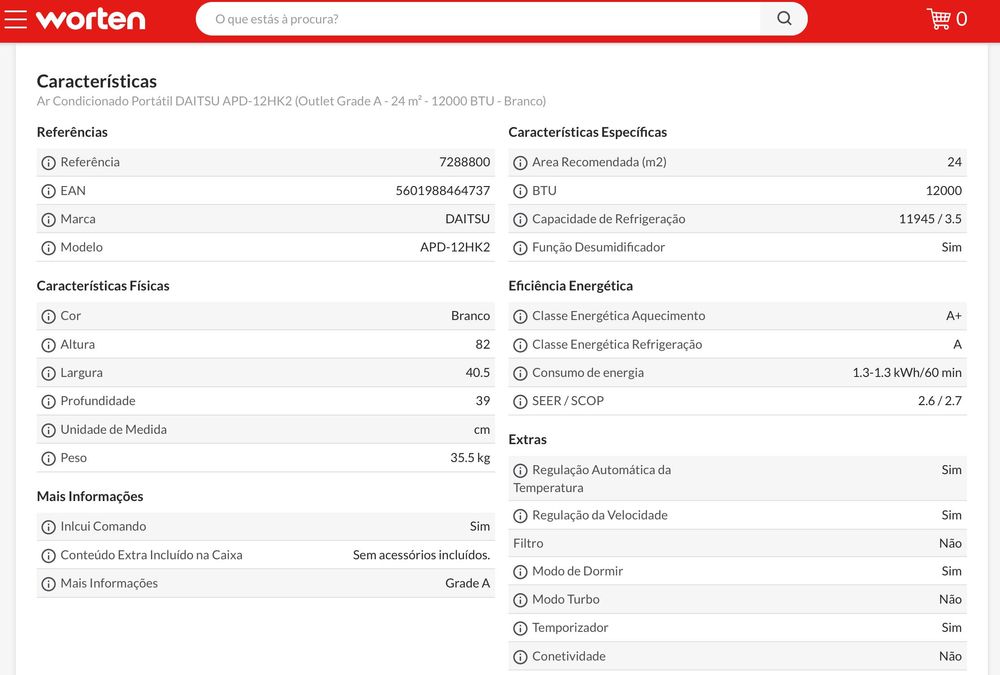Show info for Conteúdo Extra Incluído na Caixa

pyautogui.click(x=48, y=555)
